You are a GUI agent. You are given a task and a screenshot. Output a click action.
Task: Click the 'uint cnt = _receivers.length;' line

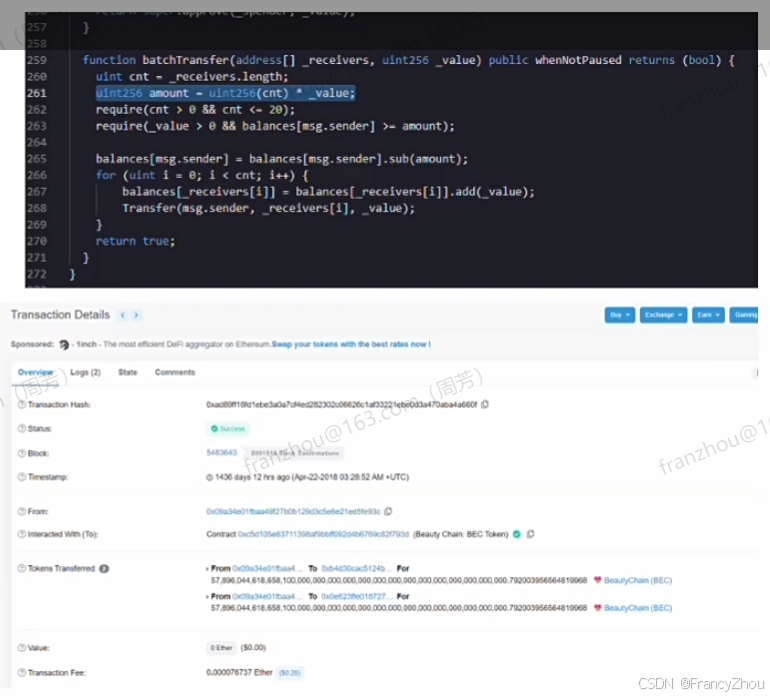click(192, 77)
